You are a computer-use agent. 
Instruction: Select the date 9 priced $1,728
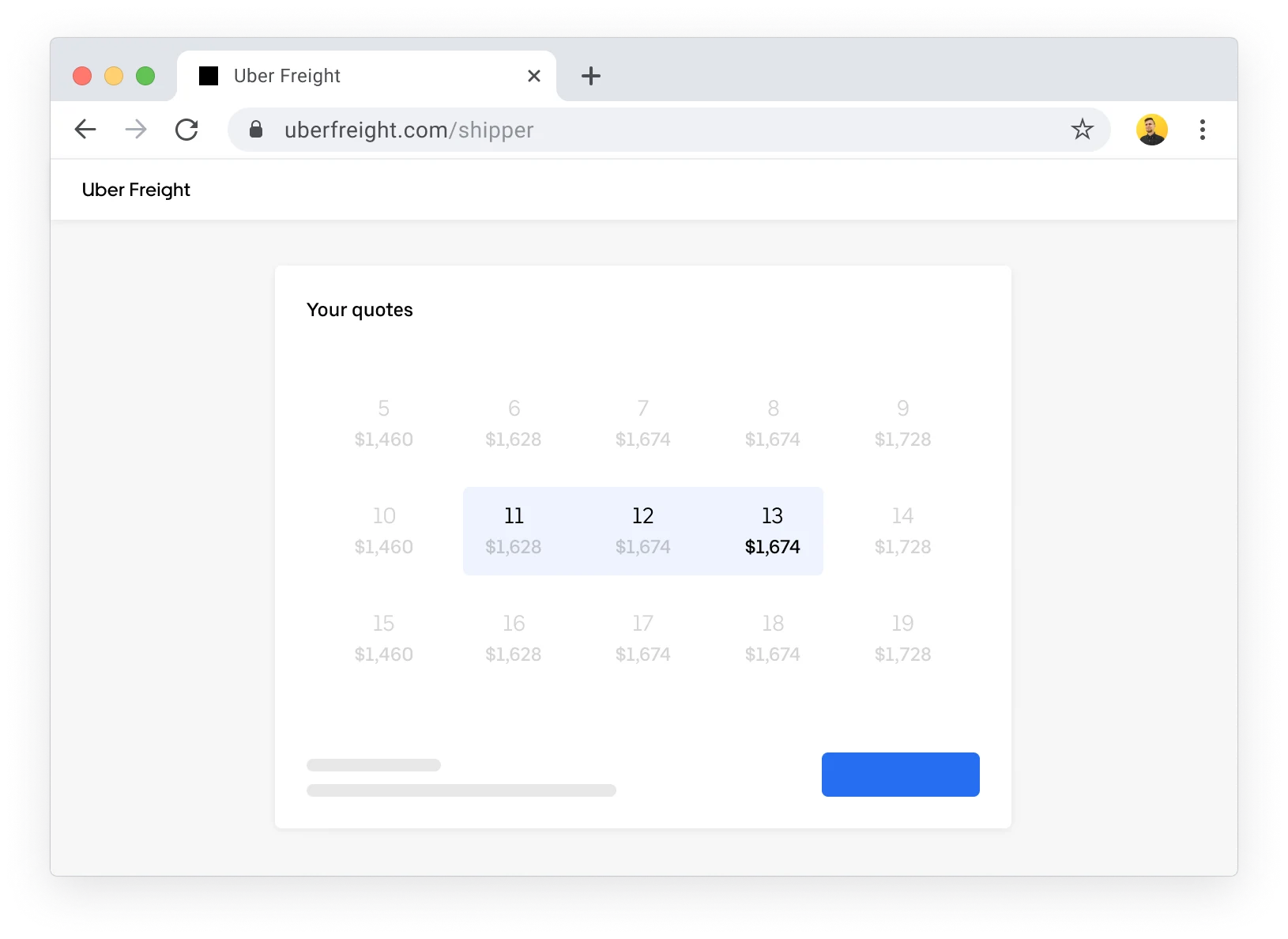[x=902, y=423]
